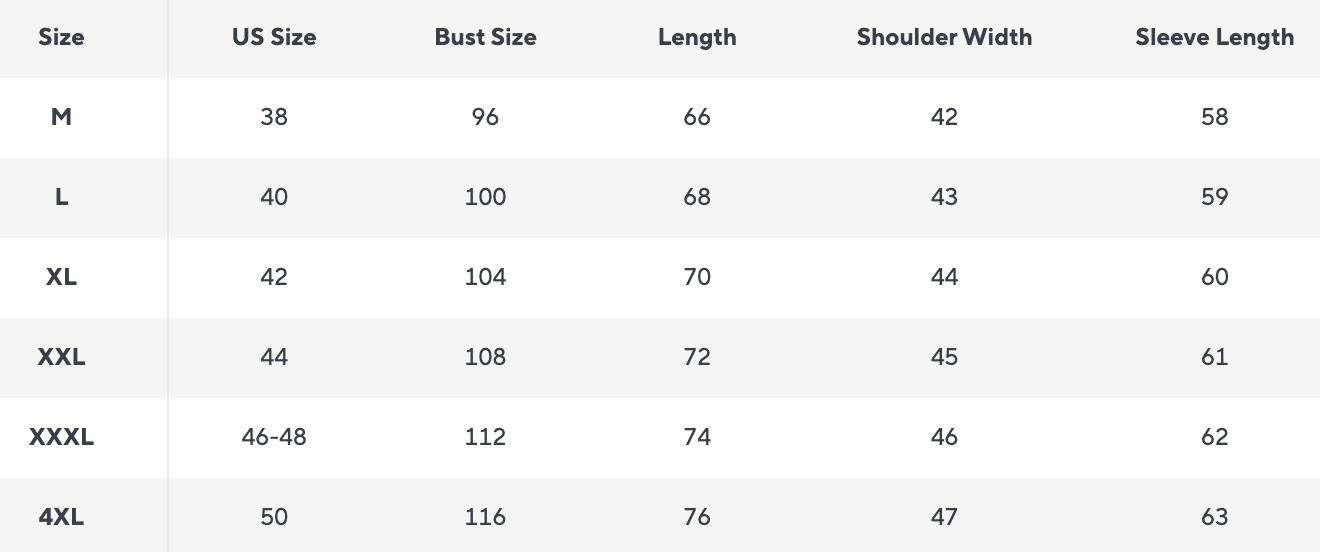
Task: Select the XL size row label
Action: pos(61,277)
